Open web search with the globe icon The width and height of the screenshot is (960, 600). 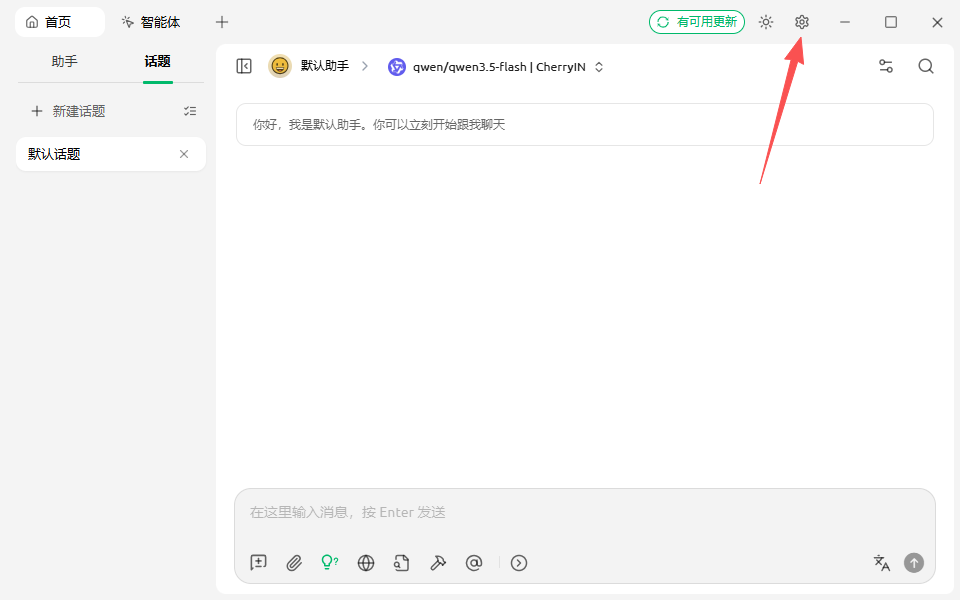tap(366, 563)
